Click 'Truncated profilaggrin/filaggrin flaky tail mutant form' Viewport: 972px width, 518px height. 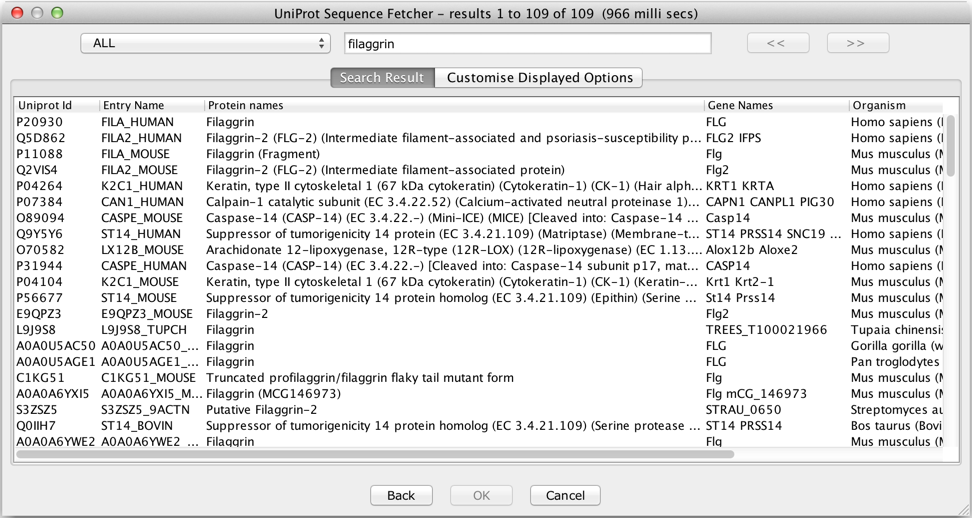click(x=360, y=378)
